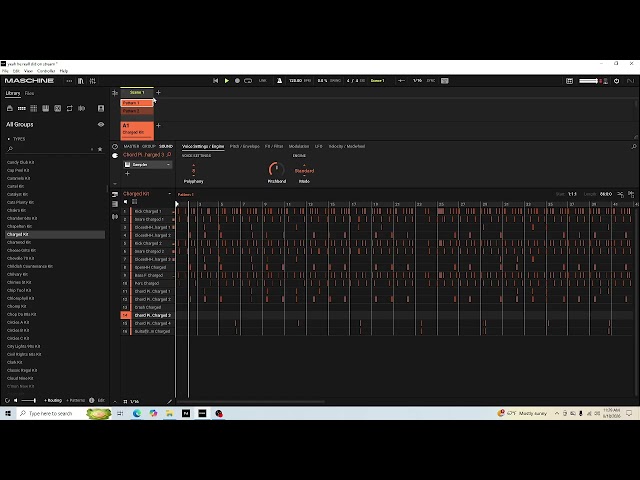This screenshot has width=640, height=480.
Task: Select the One-shots waveform icon in Library
Action: coord(82,108)
